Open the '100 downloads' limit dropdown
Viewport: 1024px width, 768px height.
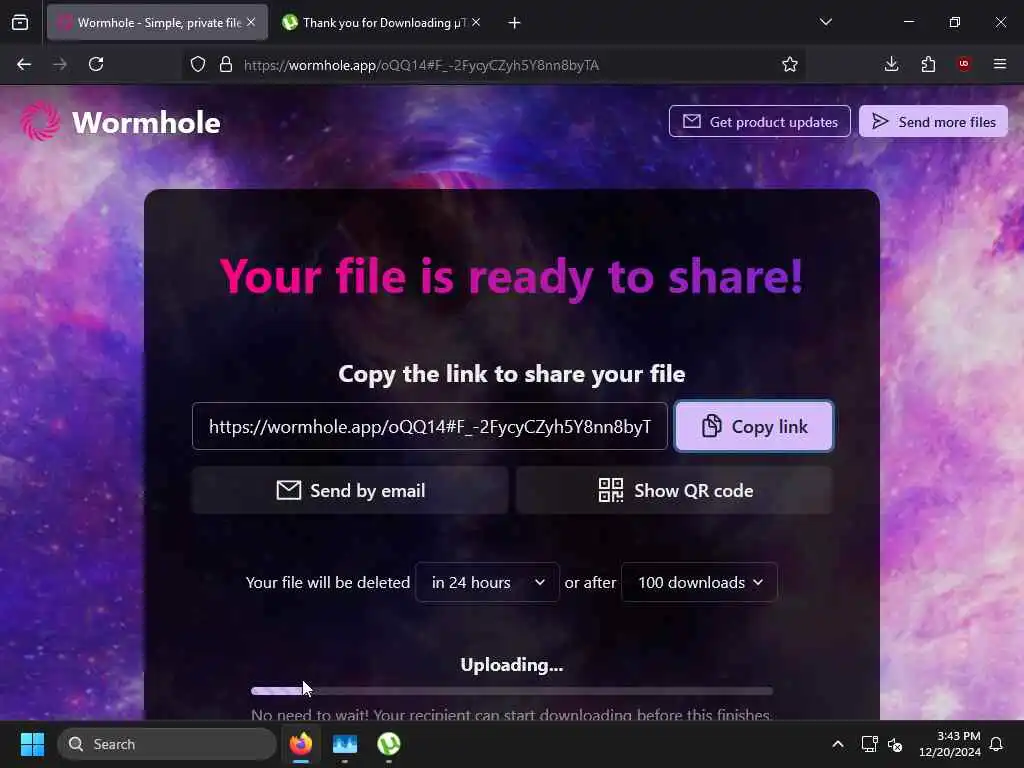[x=699, y=583]
